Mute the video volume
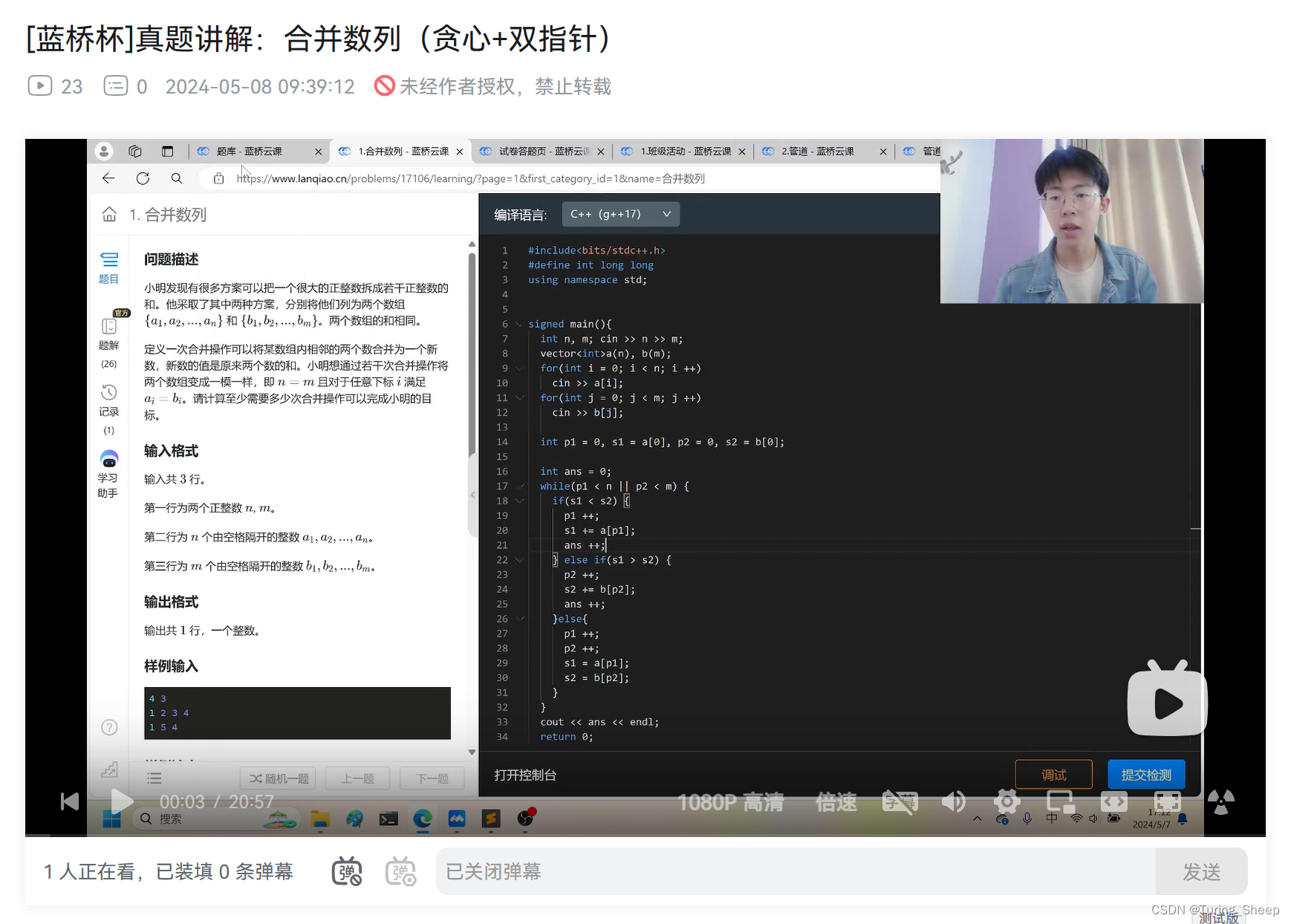 point(953,801)
